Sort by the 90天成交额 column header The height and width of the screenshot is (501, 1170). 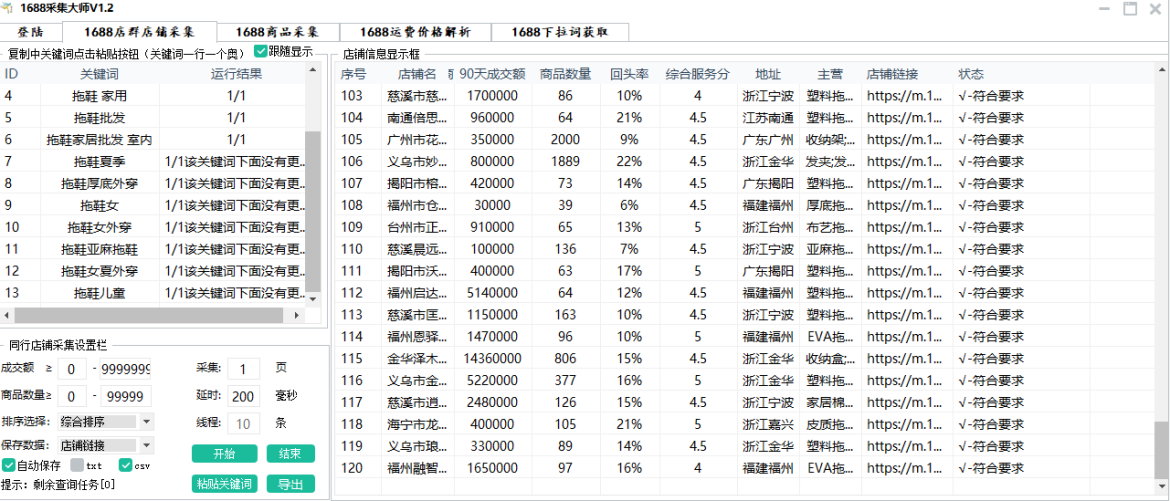(492, 74)
